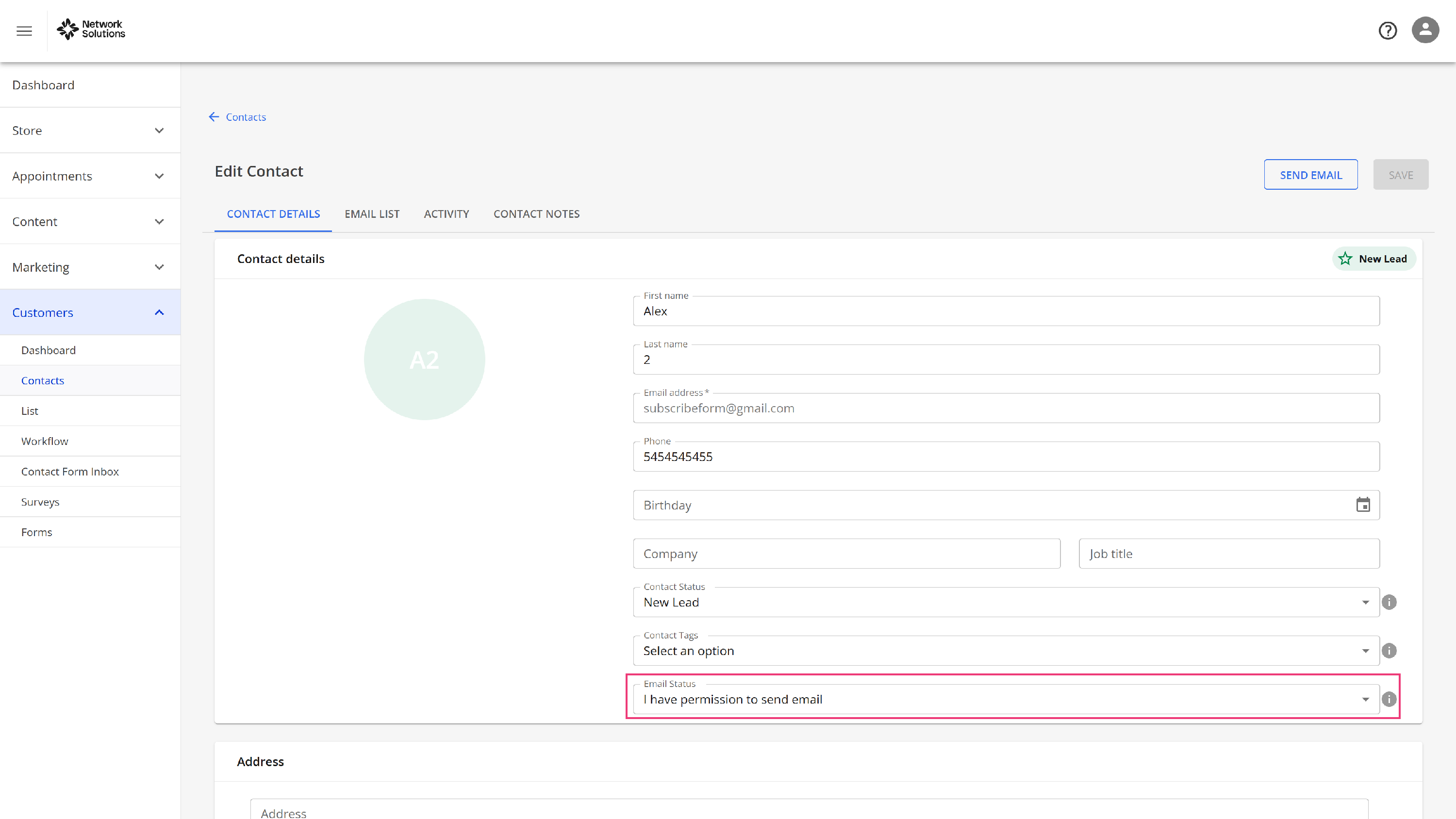Open the Forms submenu item
The height and width of the screenshot is (819, 1456).
90,532
